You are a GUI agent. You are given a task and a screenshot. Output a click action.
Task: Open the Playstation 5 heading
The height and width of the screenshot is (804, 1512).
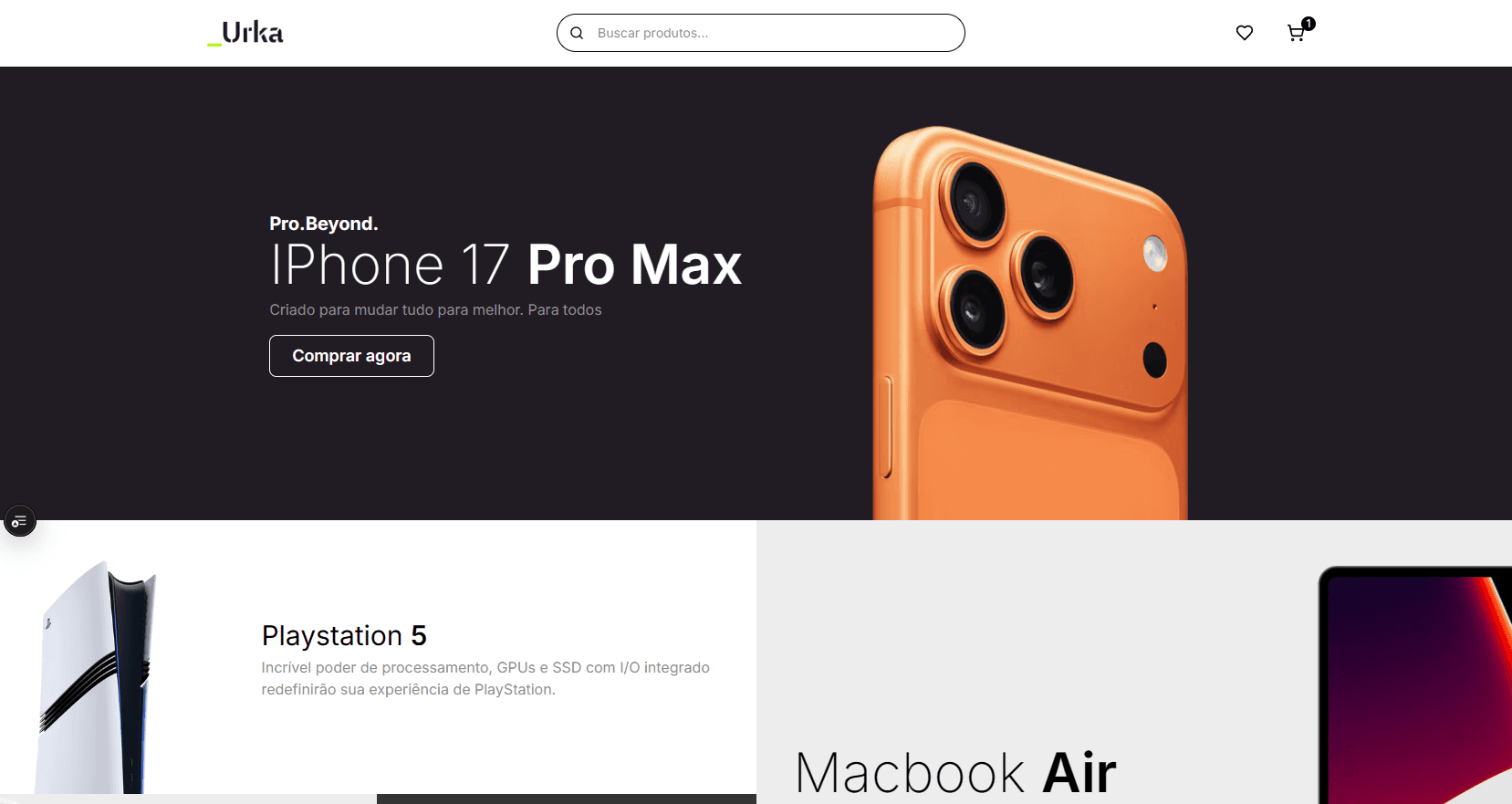pos(344,635)
